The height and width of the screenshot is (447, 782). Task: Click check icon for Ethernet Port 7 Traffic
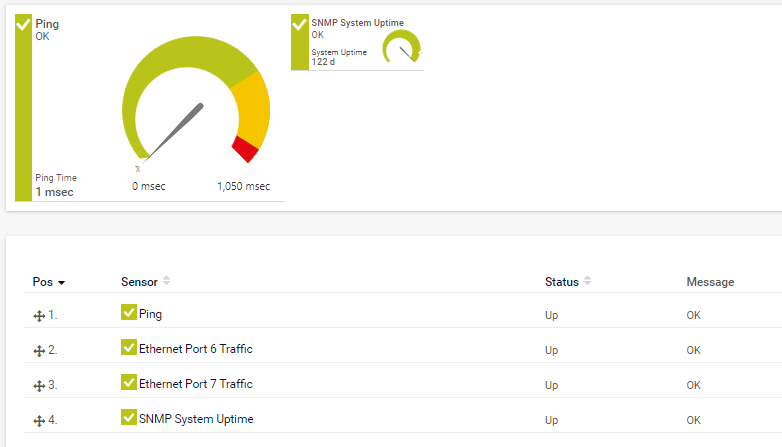(x=128, y=383)
